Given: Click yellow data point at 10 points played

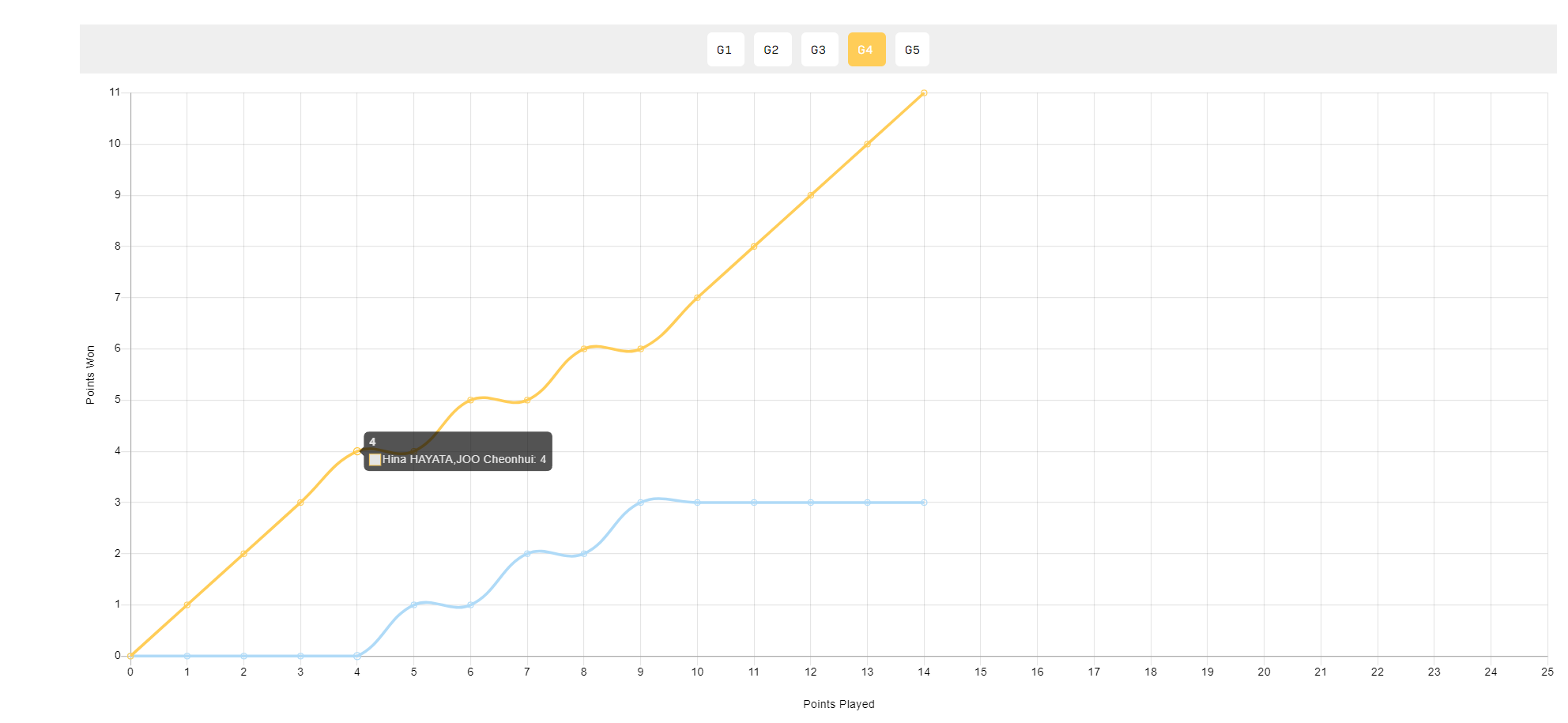Looking at the screenshot, I should (697, 298).
